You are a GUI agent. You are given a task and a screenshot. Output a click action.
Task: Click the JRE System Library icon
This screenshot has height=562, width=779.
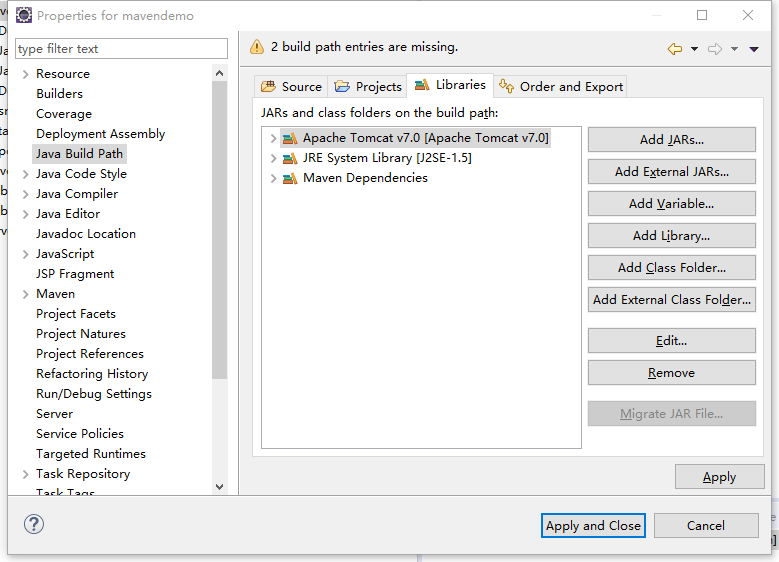coord(290,159)
